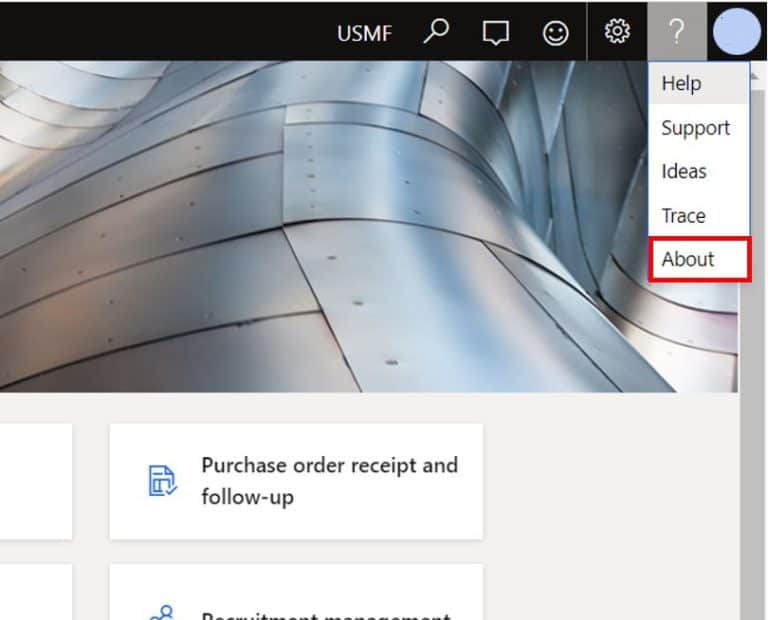This screenshot has width=768, height=620.
Task: Open the Recruitment management tile
Action: (296, 592)
